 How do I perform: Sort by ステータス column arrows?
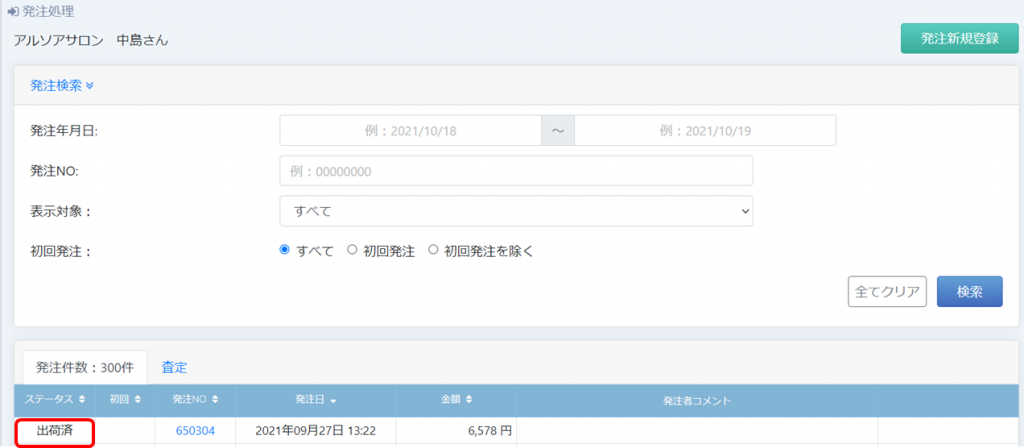coord(82,400)
